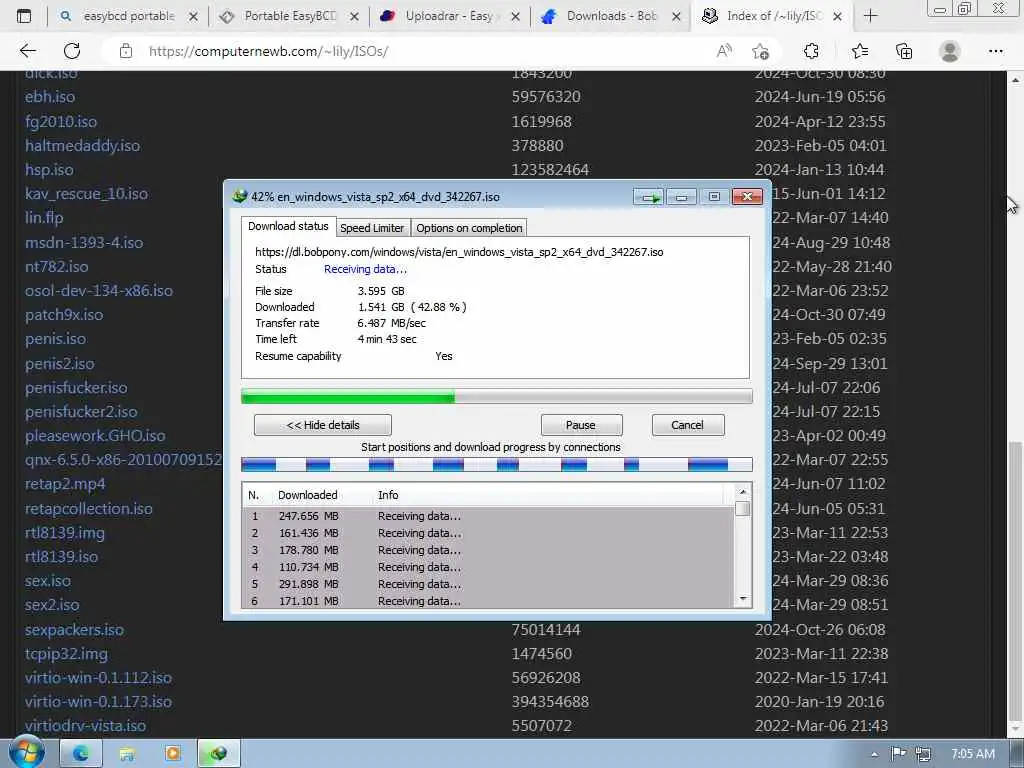Click the site lock info icon
This screenshot has height=768, width=1024.
126,51
